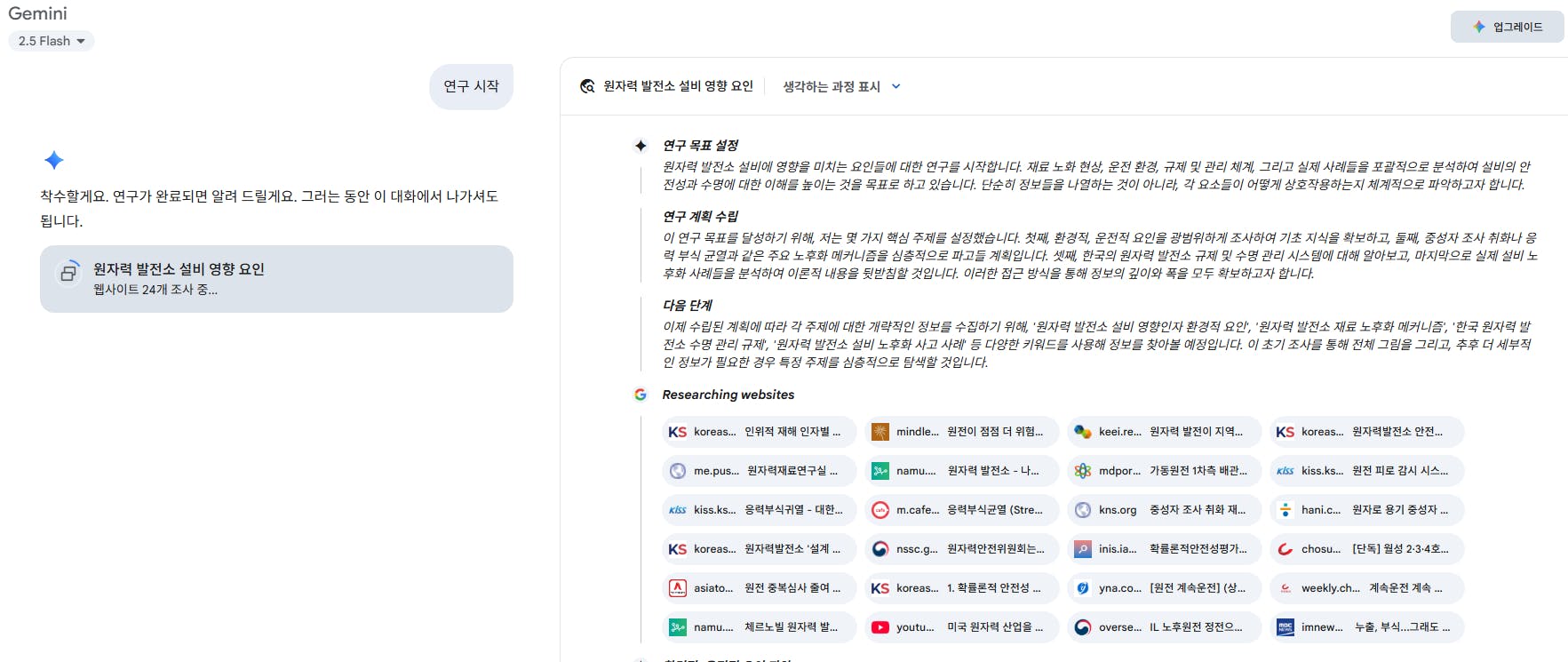Open the mdpor chip 가동원전 1차측 배관
Viewport: 1568px width, 662px height.
coord(1164,471)
